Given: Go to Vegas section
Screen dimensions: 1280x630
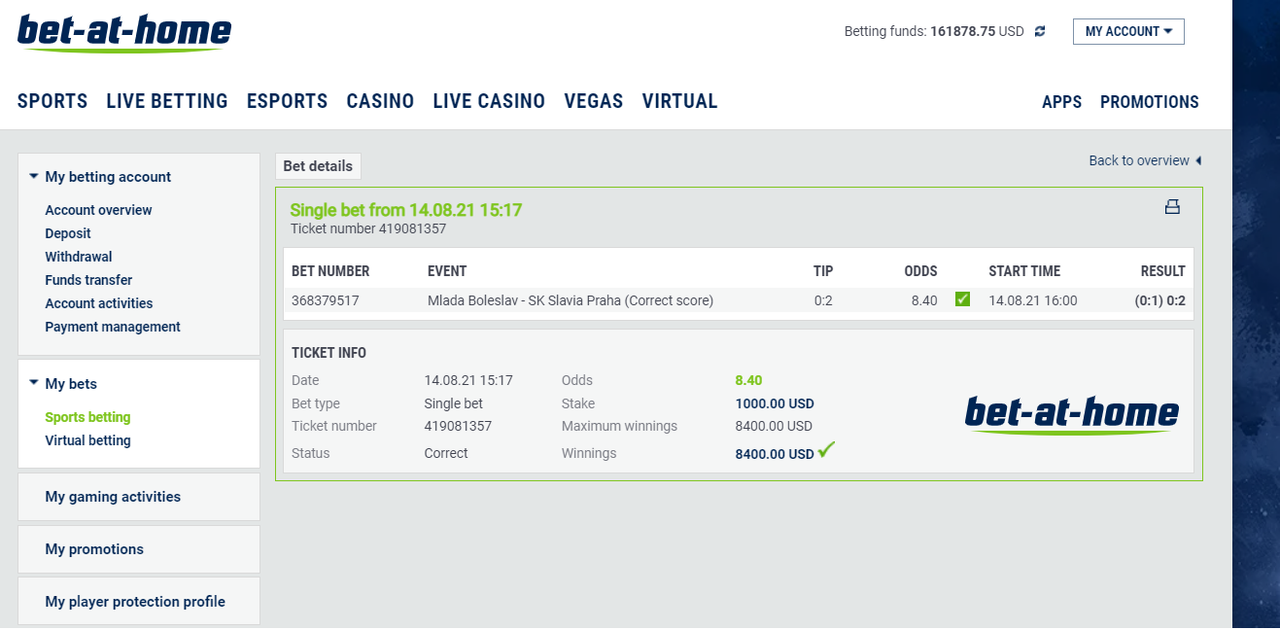Looking at the screenshot, I should click(594, 101).
